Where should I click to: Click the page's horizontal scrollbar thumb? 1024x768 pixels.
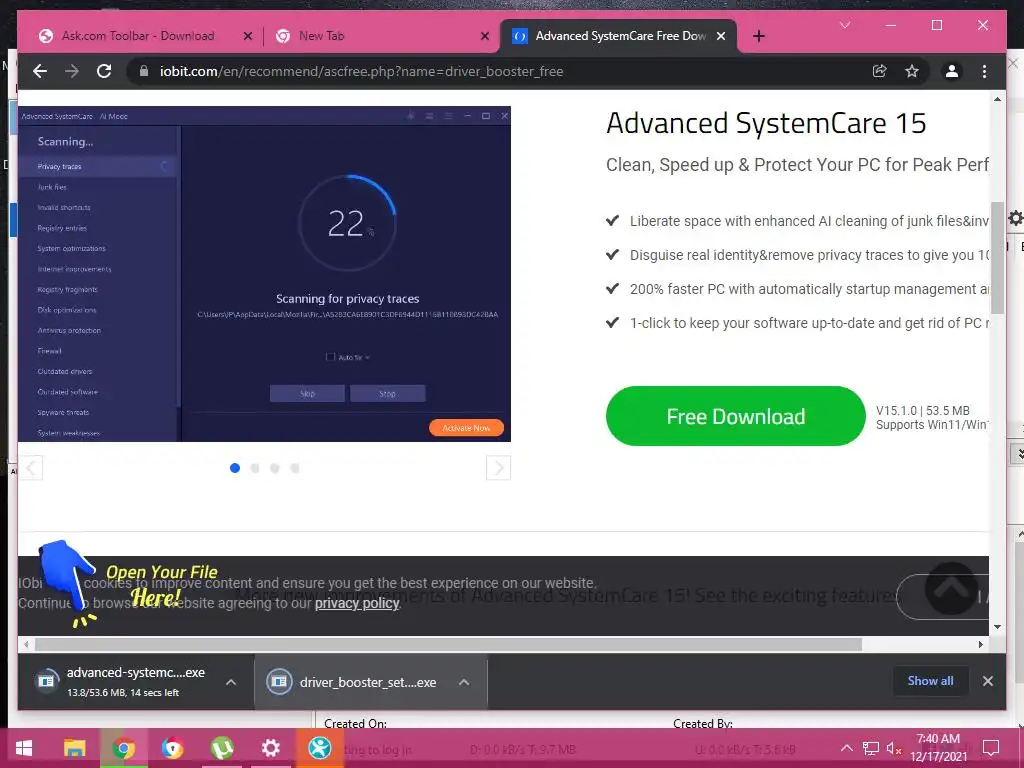(449, 644)
